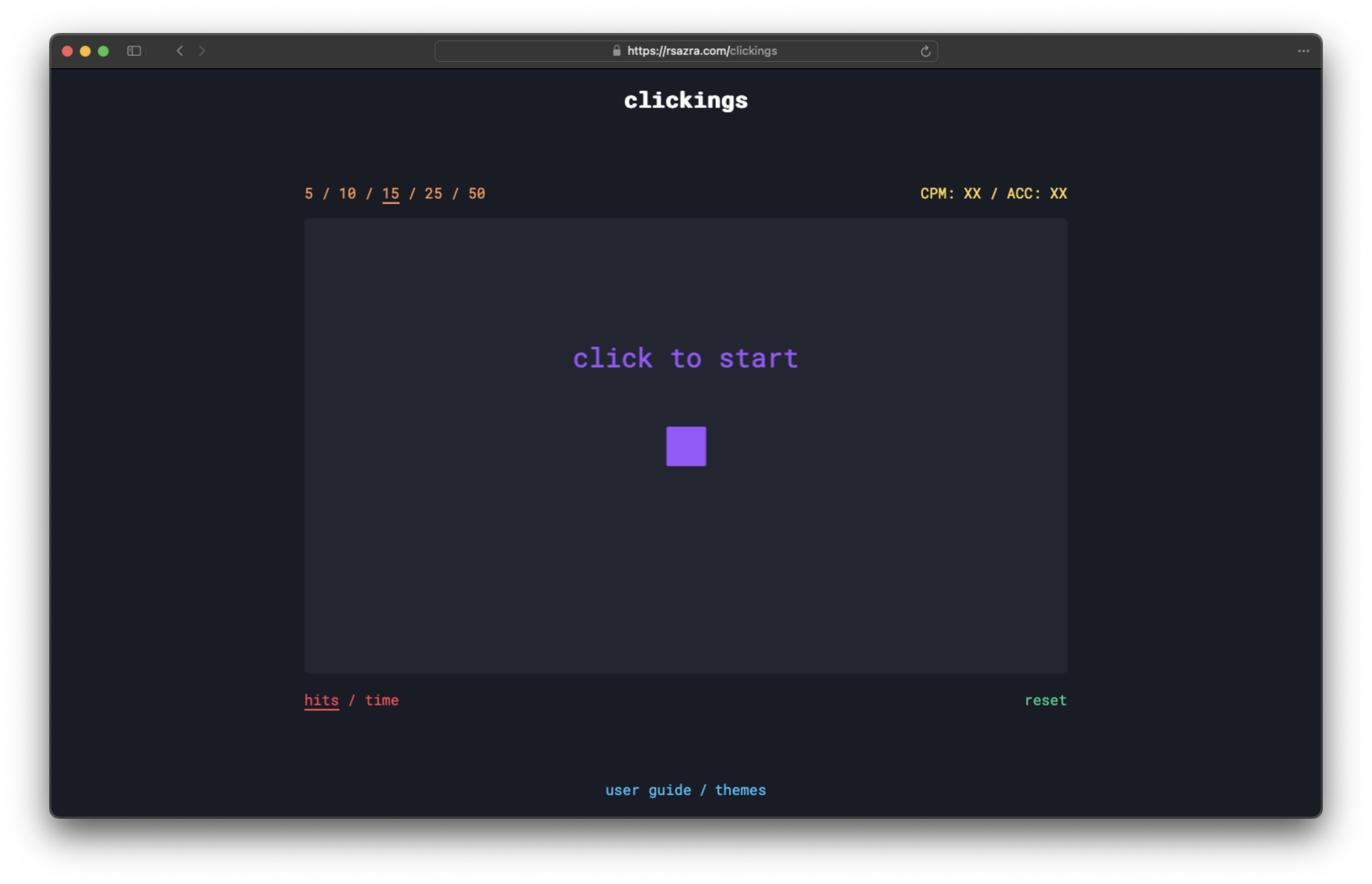Switch scoring to time mode
The width and height of the screenshot is (1372, 884).
pos(382,700)
